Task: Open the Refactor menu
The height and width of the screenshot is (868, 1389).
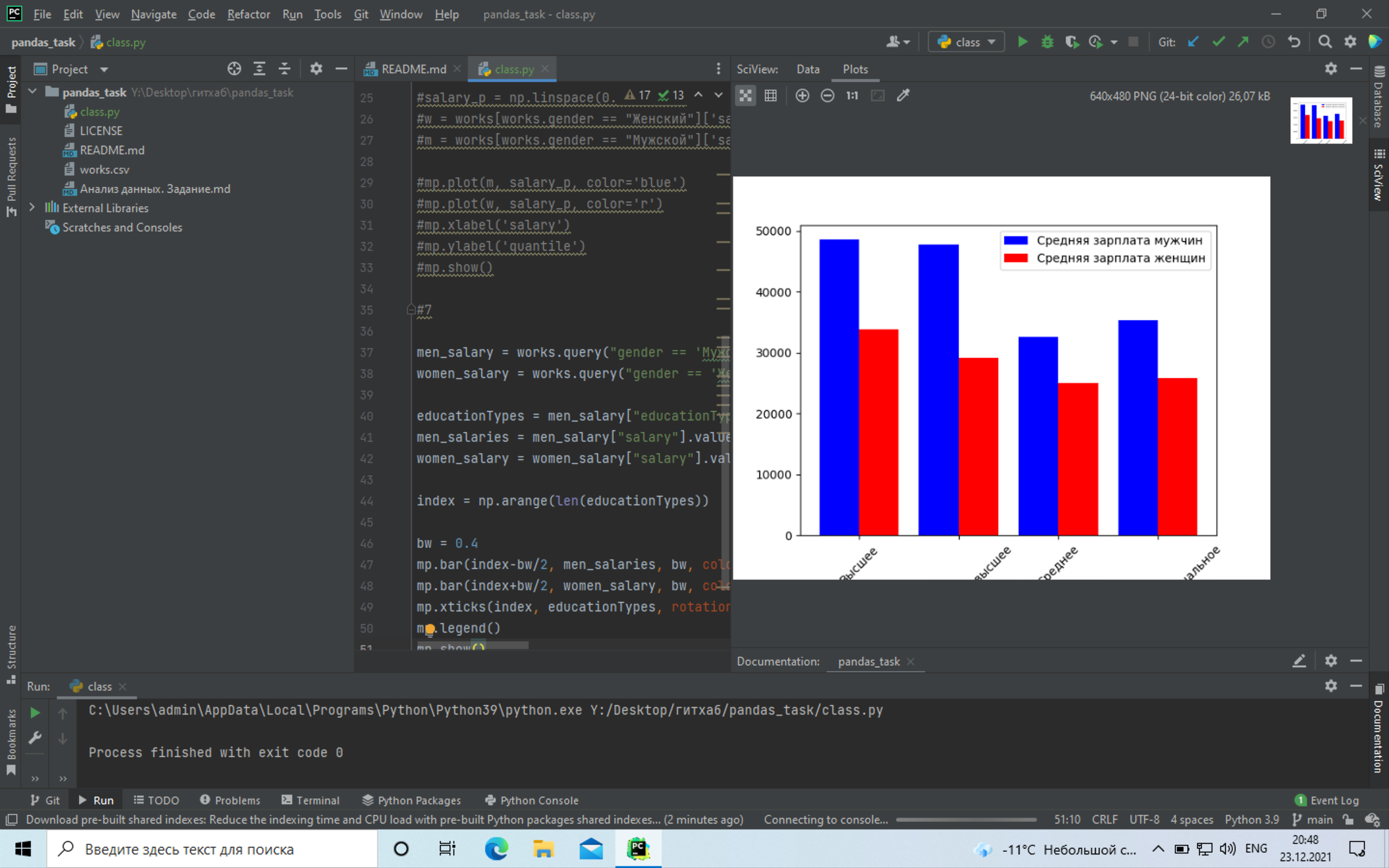Action: [x=248, y=14]
